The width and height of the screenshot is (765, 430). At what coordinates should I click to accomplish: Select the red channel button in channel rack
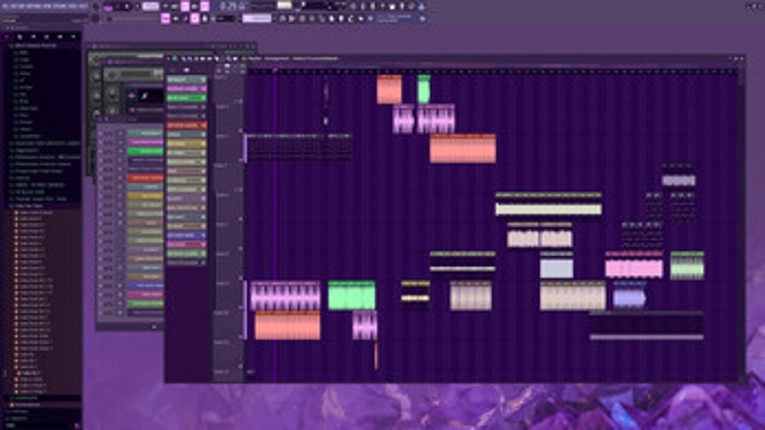click(145, 178)
